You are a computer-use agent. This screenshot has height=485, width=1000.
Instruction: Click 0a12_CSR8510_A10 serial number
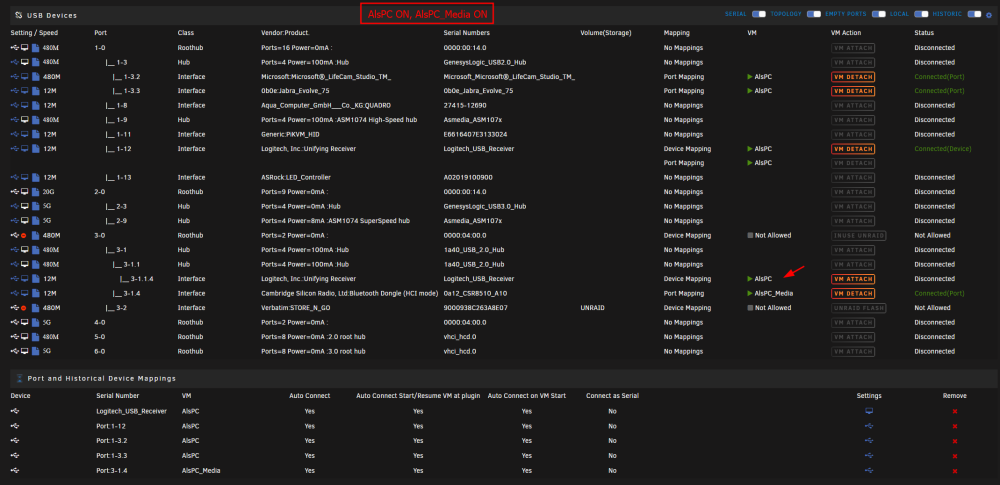[475, 294]
